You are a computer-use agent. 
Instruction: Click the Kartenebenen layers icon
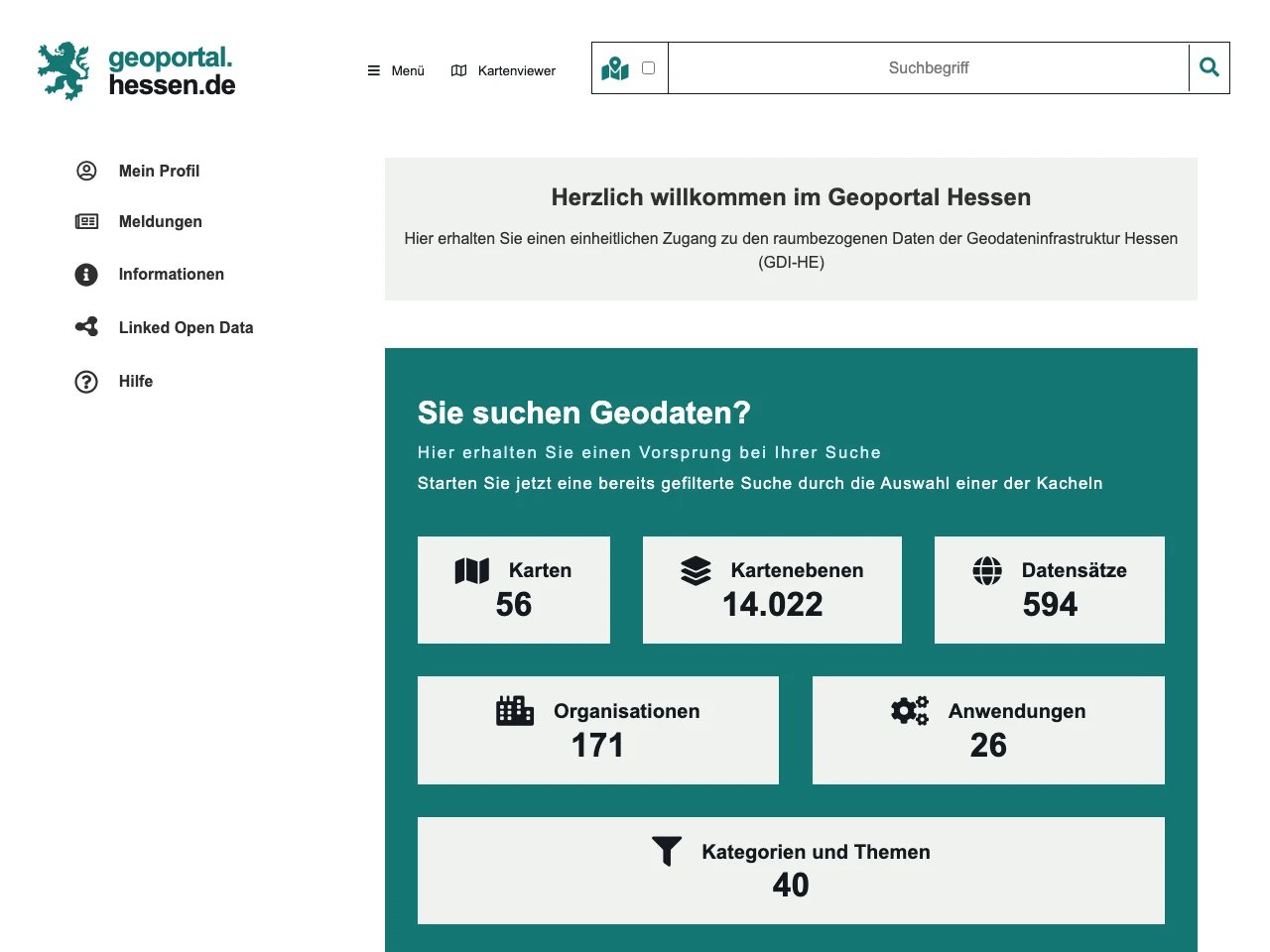coord(696,570)
